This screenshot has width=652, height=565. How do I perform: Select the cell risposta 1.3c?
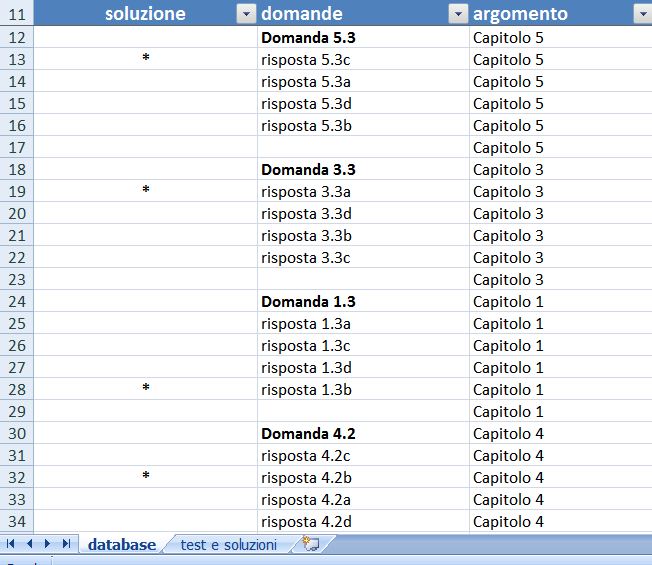pos(363,345)
